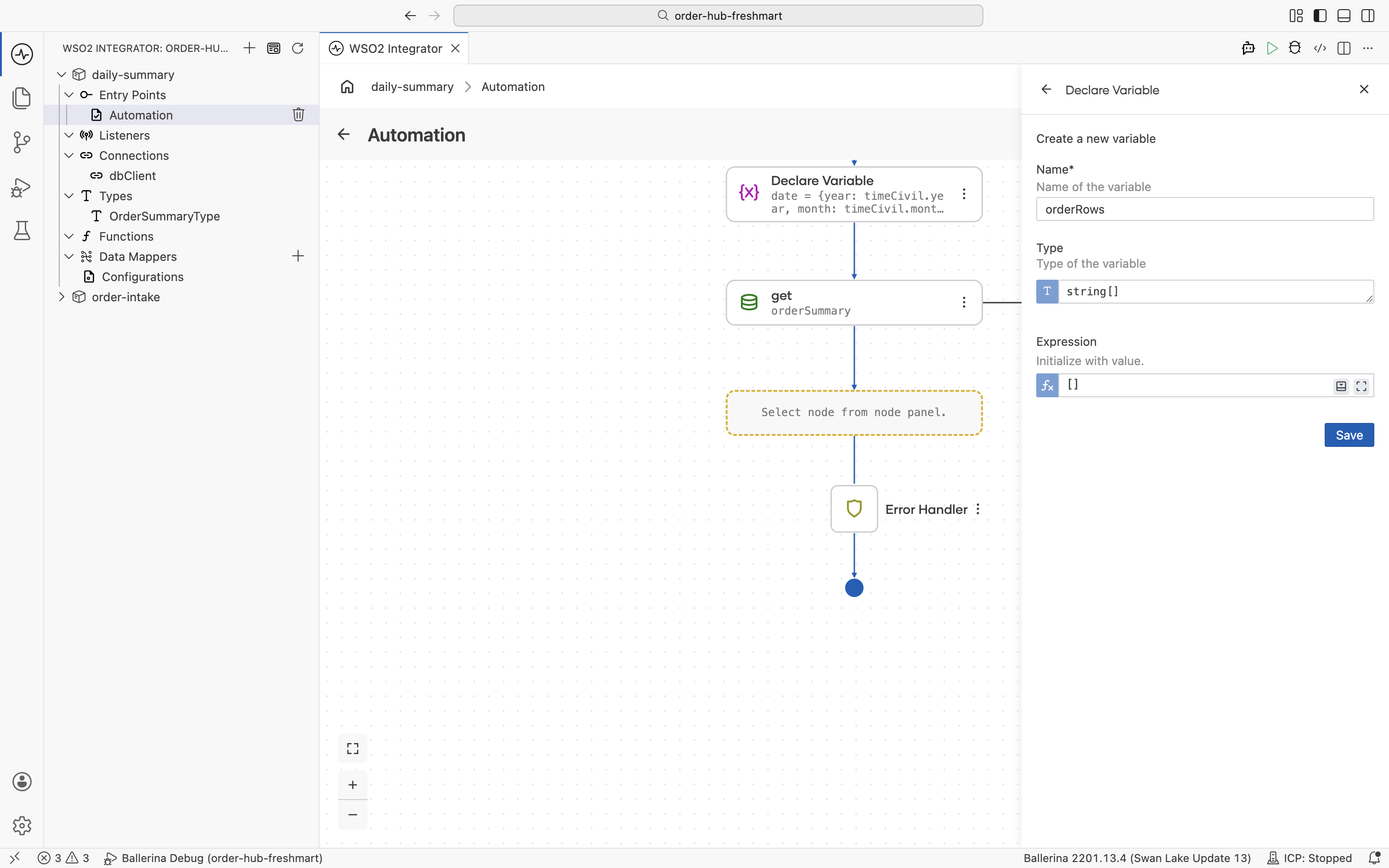Open OrderSummaryType in the tree
Image resolution: width=1389 pixels, height=868 pixels.
pyautogui.click(x=164, y=216)
